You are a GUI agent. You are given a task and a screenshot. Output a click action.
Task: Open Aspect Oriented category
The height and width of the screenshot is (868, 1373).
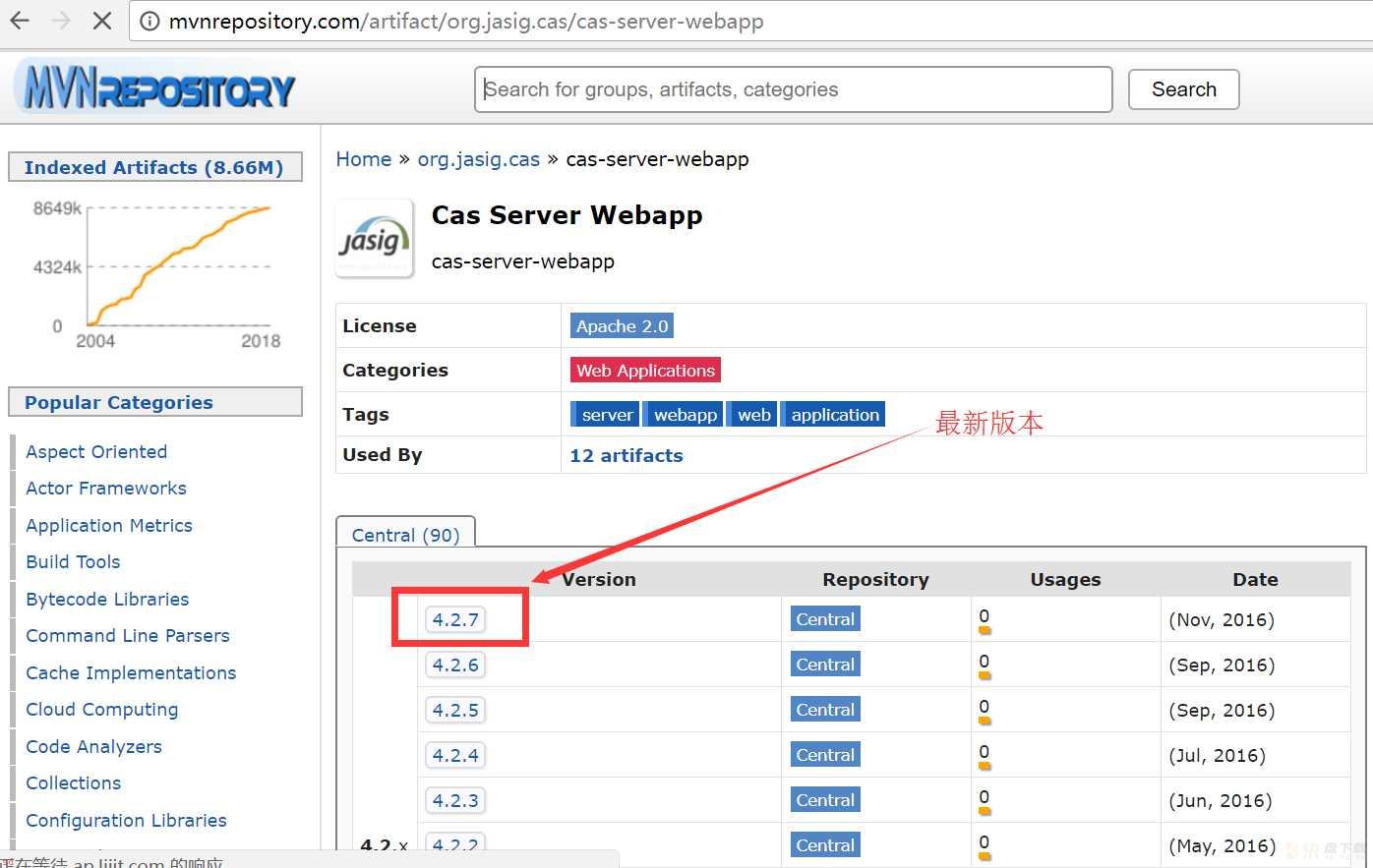[96, 452]
